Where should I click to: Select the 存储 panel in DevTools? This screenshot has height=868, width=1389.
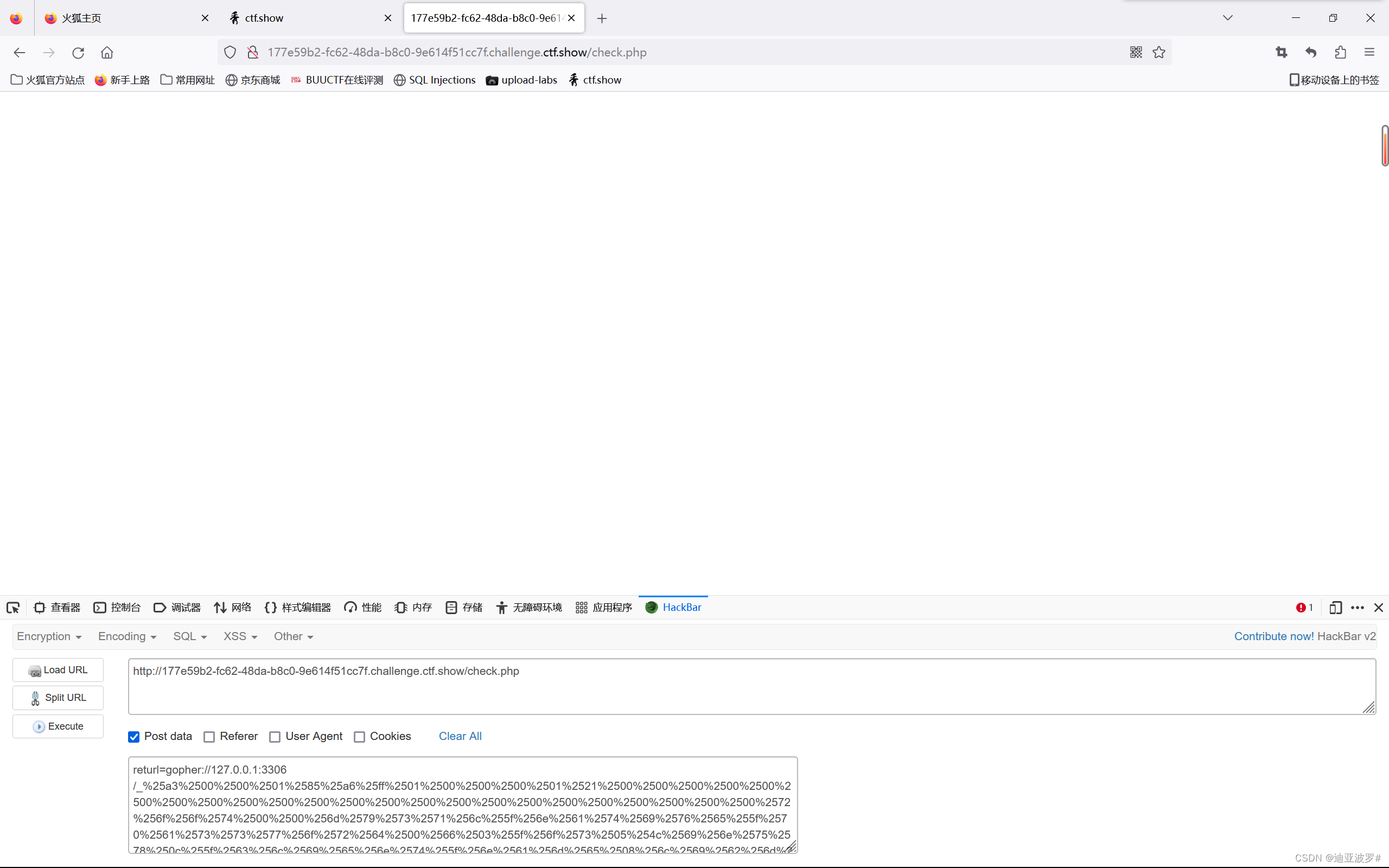463,607
